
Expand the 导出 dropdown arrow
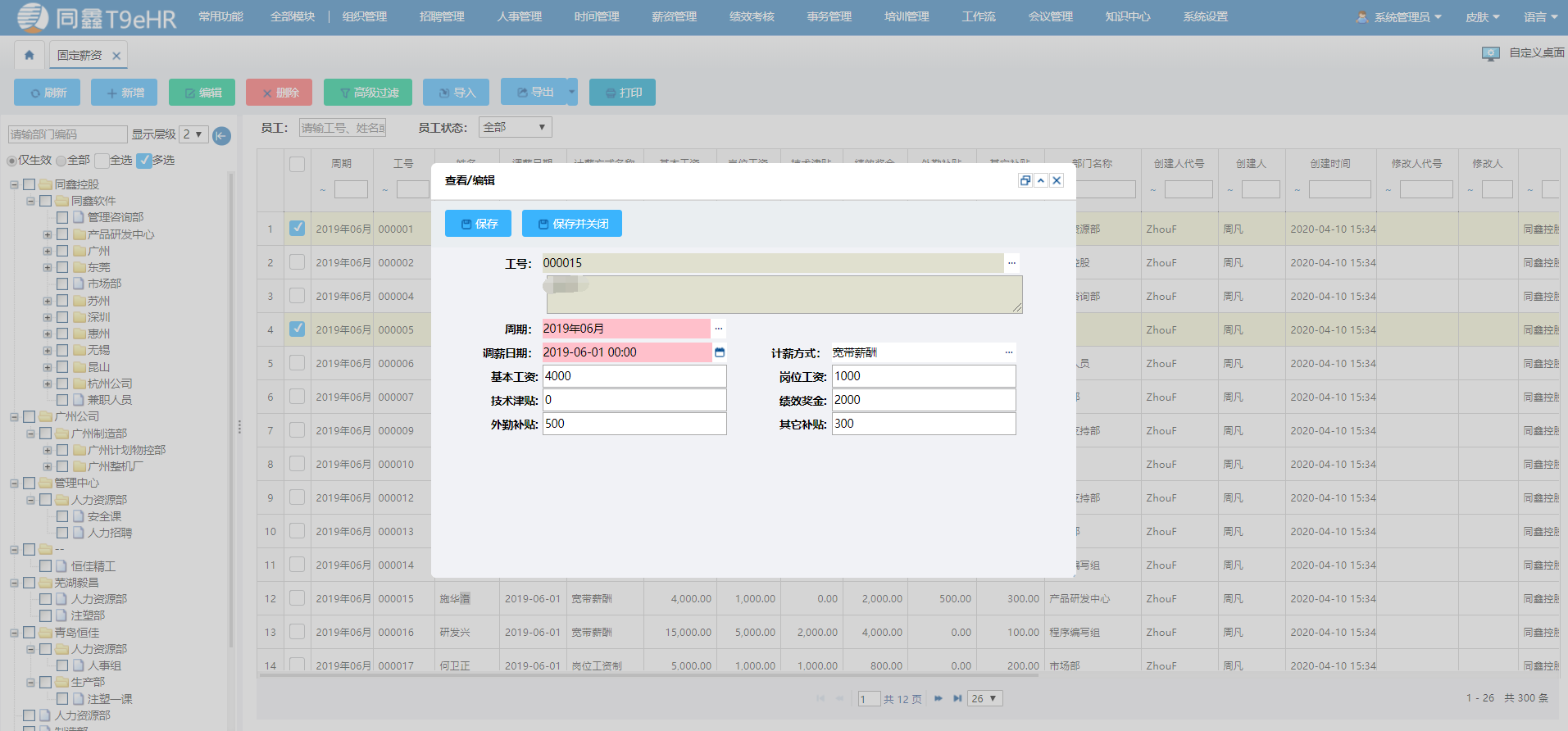572,92
